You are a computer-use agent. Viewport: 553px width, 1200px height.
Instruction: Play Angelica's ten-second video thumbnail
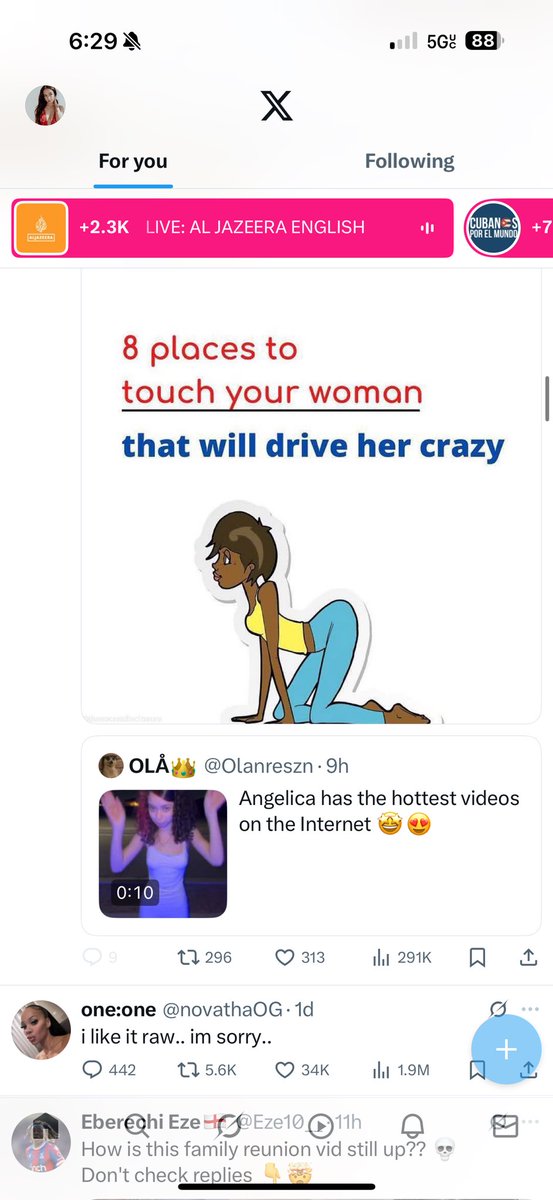pyautogui.click(x=163, y=853)
